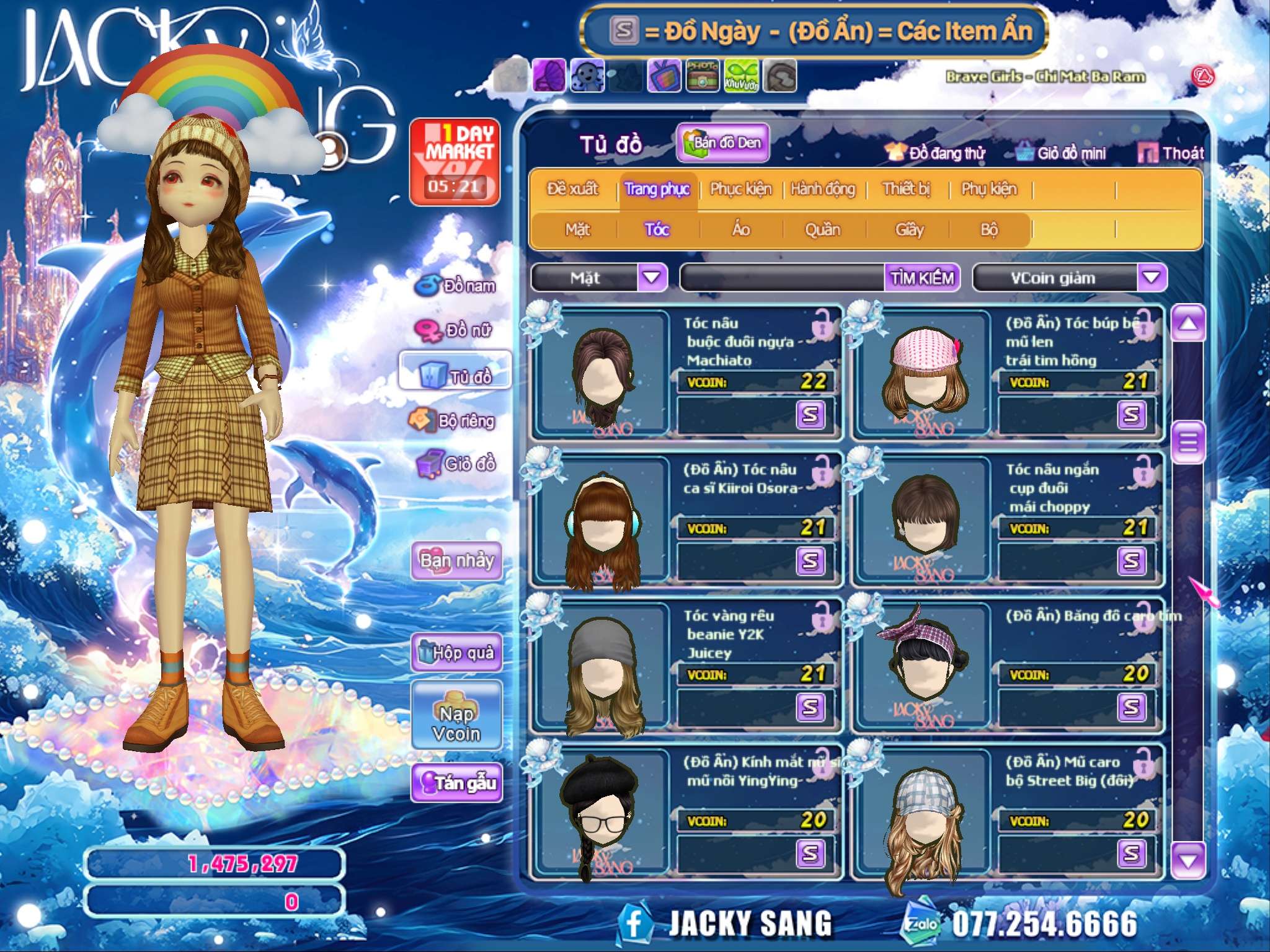The width and height of the screenshot is (1270, 952).
Task: Toggle lock on Tóc nâu buộc đuôi ngựa Machiato
Action: (x=823, y=324)
